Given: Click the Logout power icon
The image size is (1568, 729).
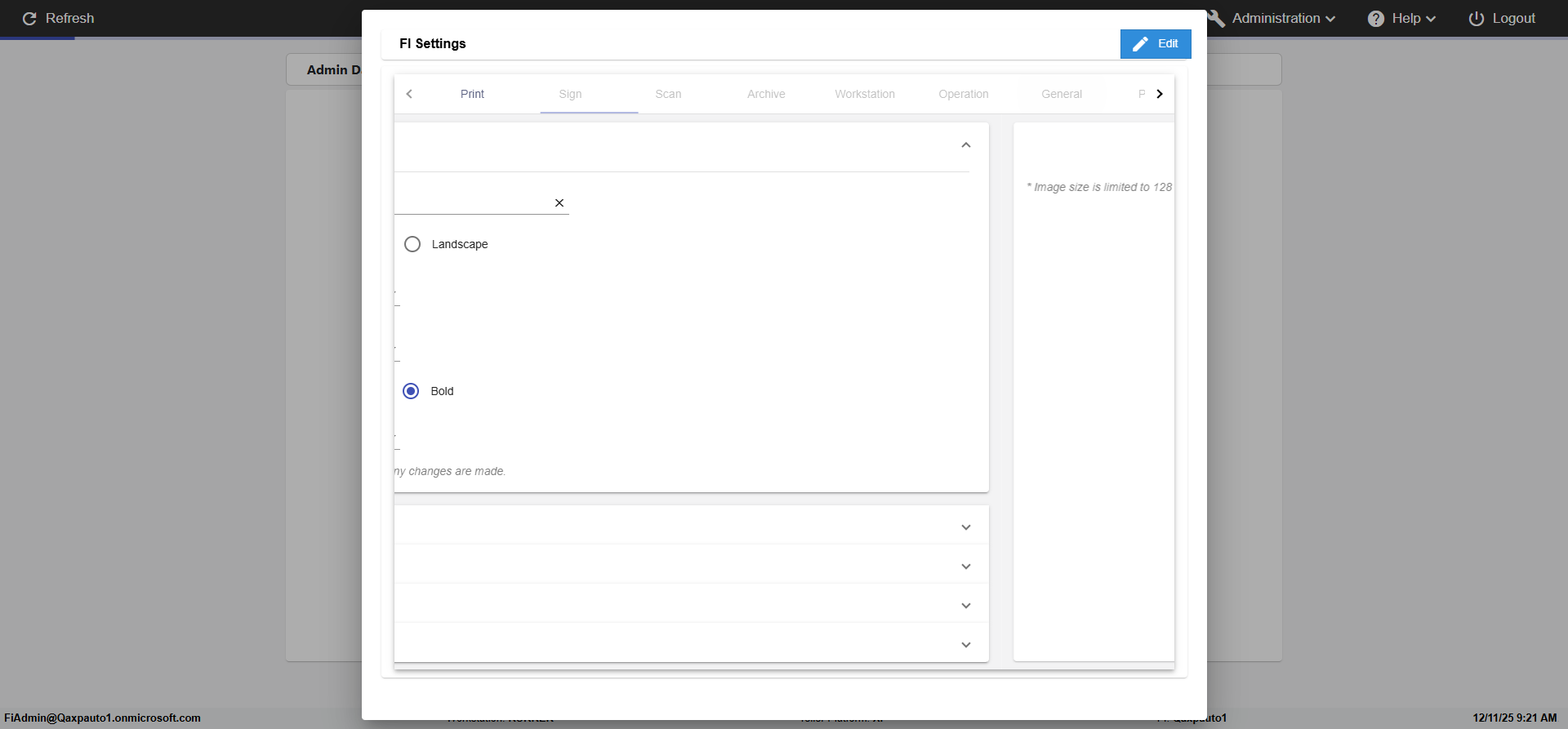Looking at the screenshot, I should (x=1477, y=19).
